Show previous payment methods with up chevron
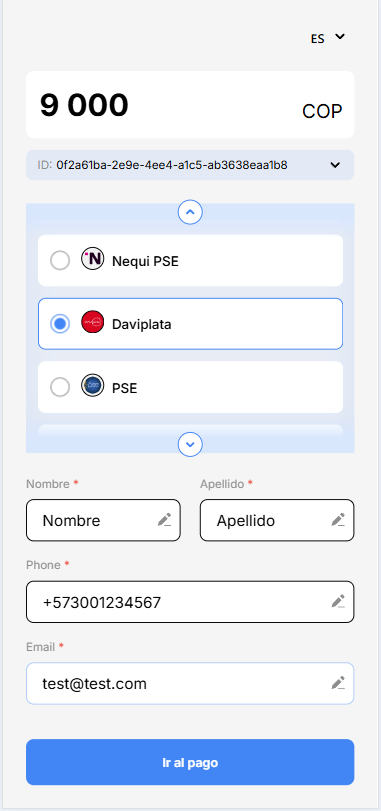This screenshot has width=381, height=811. pyautogui.click(x=190, y=212)
